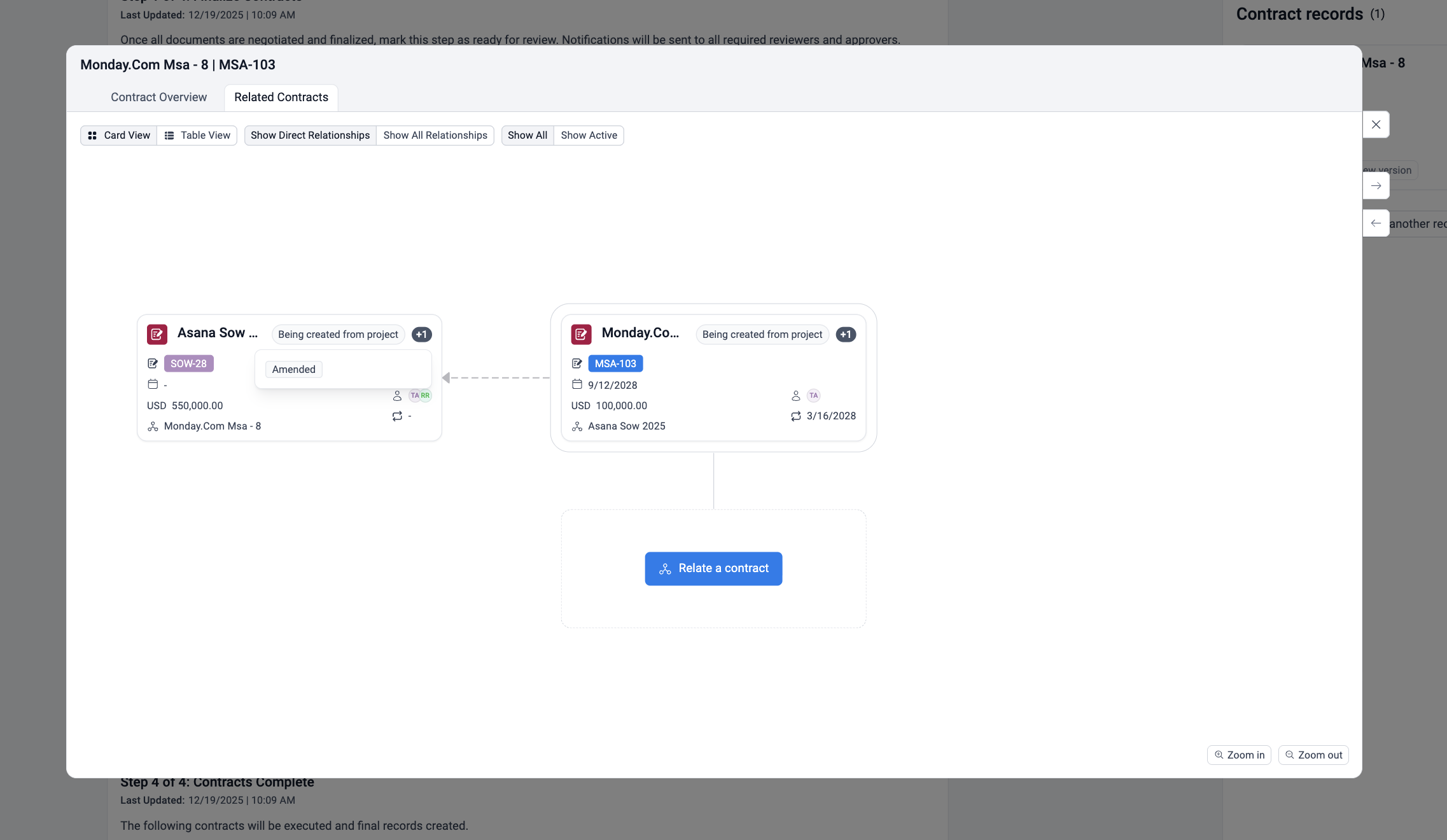1447x840 pixels.
Task: Click the RR avatar on Asana card
Action: click(426, 396)
